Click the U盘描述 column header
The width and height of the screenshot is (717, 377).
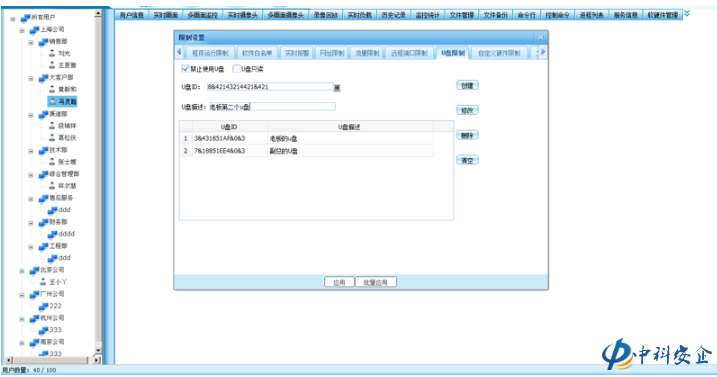tap(350, 127)
